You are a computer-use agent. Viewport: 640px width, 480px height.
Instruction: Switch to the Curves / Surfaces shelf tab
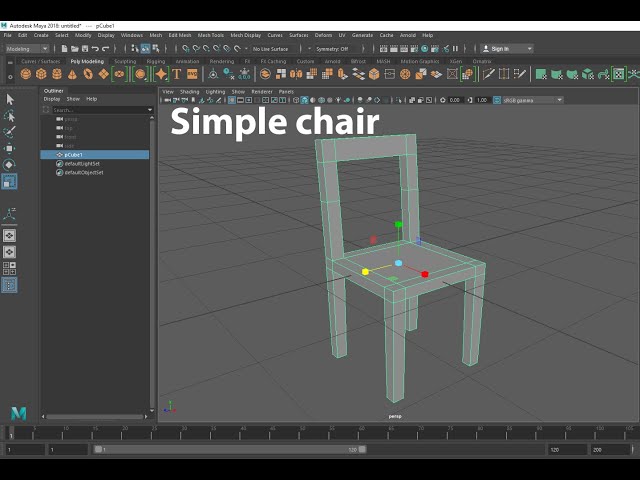coord(40,61)
